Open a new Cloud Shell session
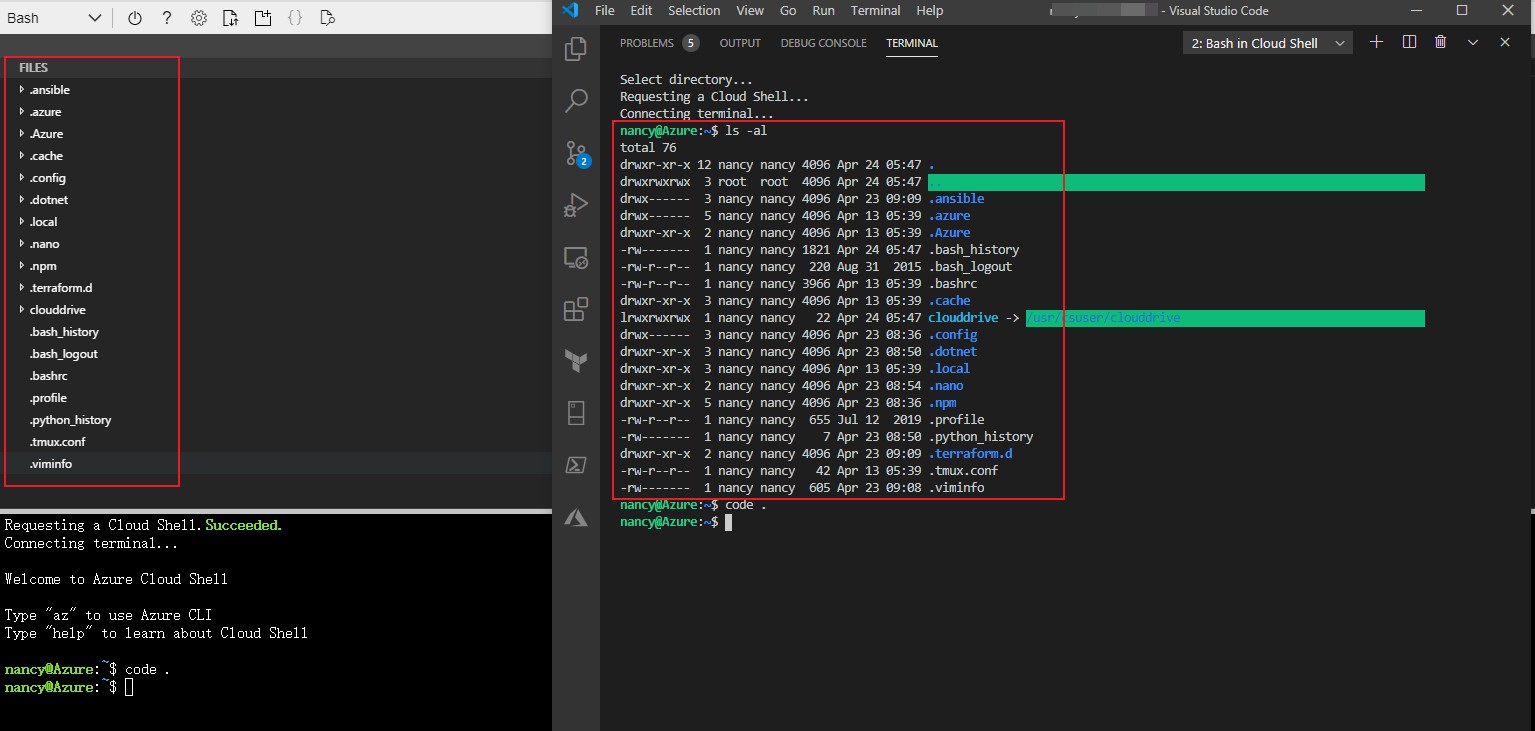The width and height of the screenshot is (1535, 731). 263,18
